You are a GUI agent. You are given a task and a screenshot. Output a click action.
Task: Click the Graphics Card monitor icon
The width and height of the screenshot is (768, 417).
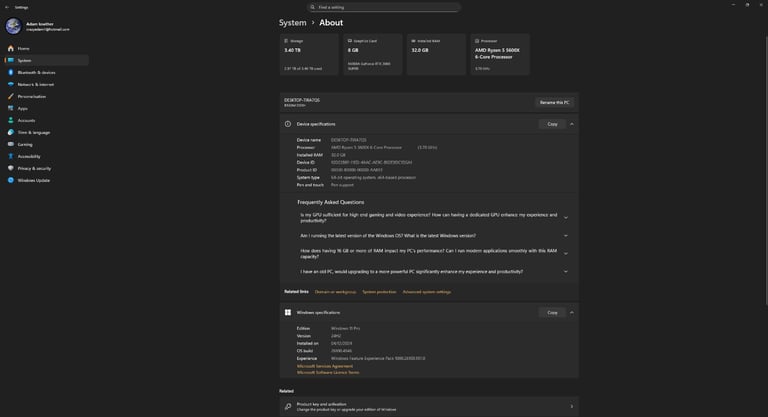point(350,41)
